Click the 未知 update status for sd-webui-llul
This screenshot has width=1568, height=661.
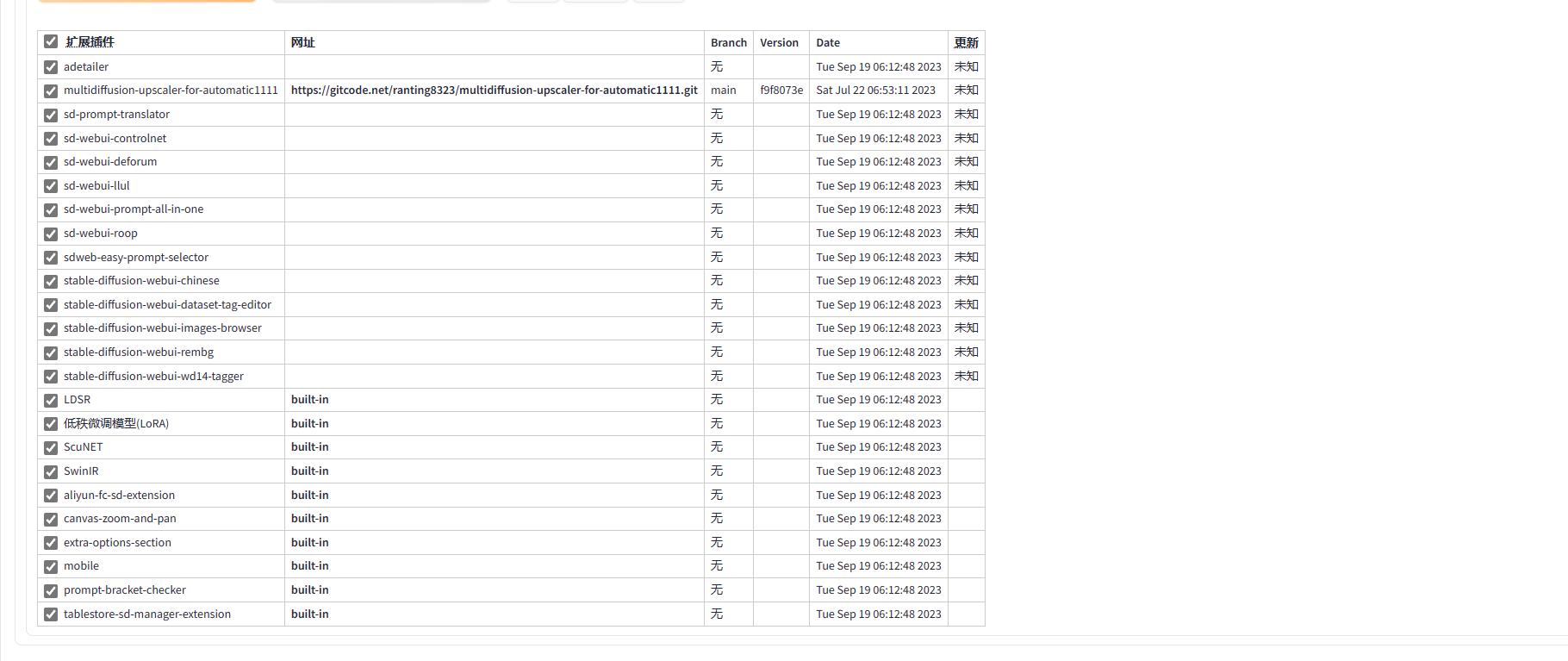pyautogui.click(x=966, y=186)
